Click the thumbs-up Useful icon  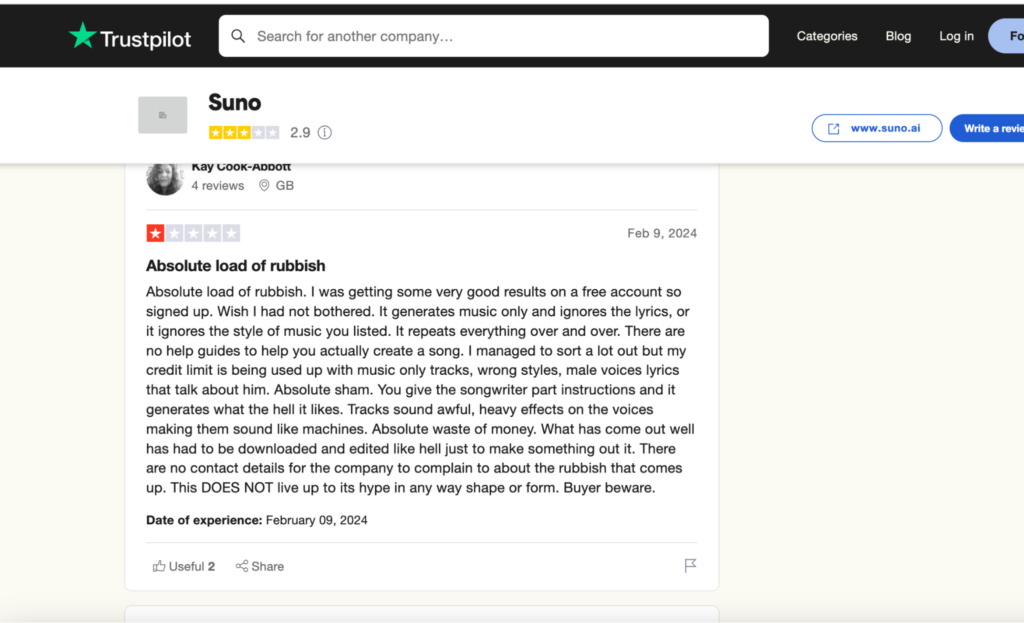[159, 566]
